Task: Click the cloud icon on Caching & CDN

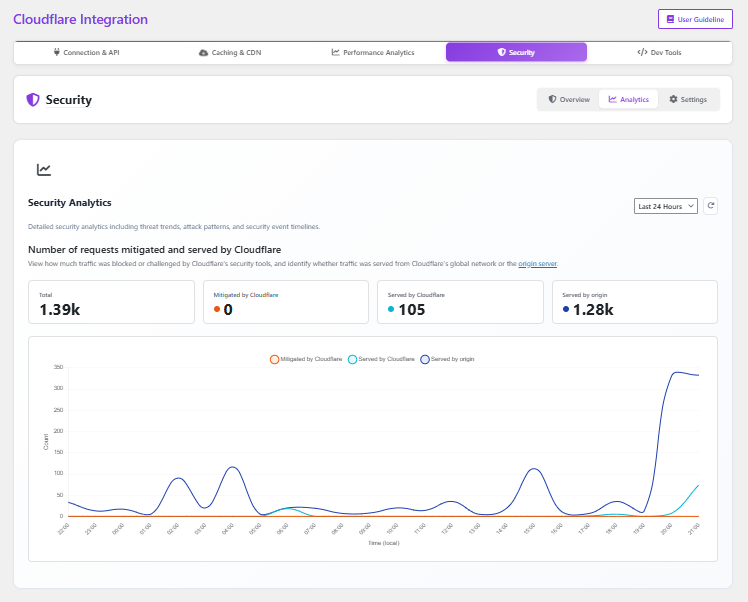Action: coord(204,52)
